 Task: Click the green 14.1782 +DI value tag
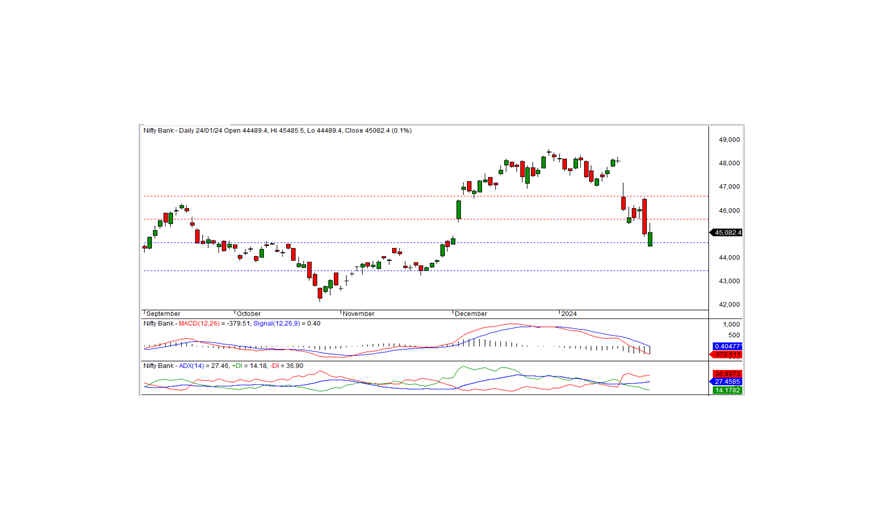727,390
